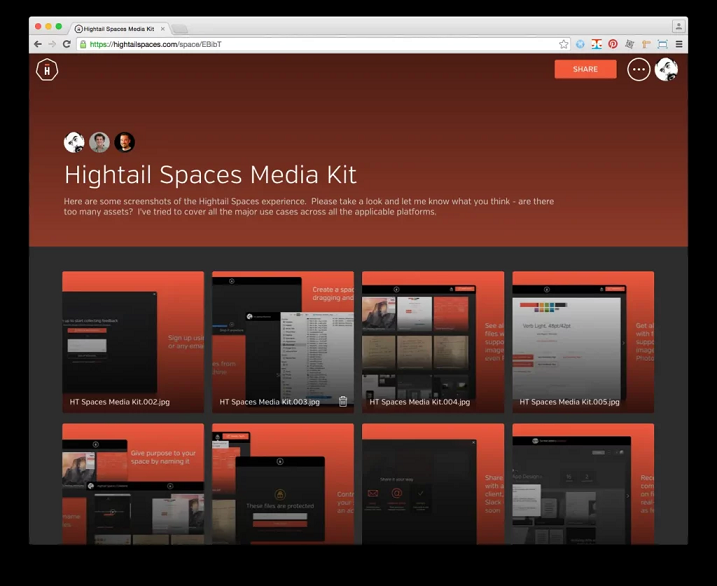The image size is (717, 586).
Task: Reload the page in browser
Action: (67, 44)
